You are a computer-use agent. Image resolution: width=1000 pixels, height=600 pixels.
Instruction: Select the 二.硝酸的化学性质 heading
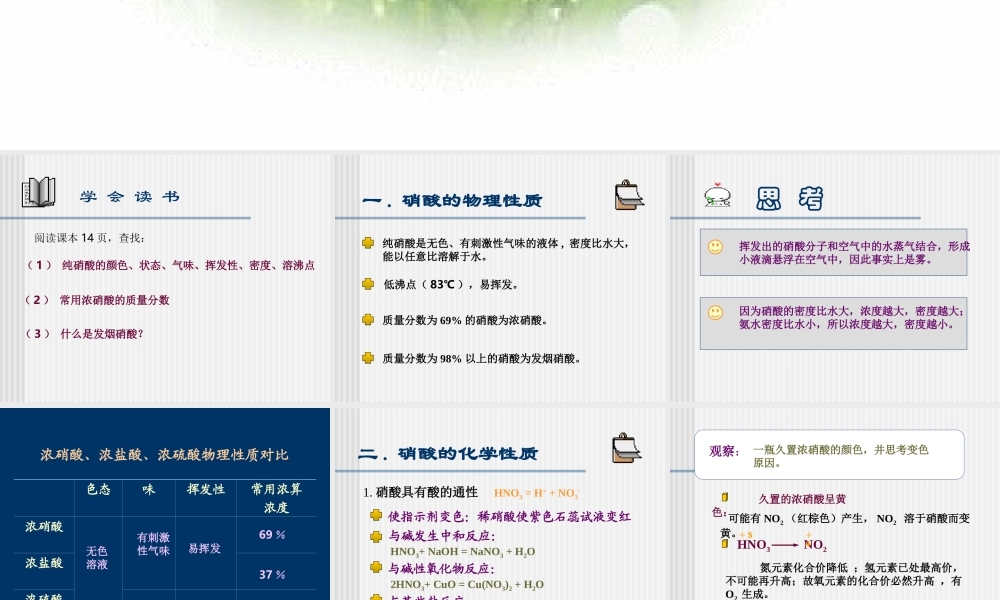(448, 454)
